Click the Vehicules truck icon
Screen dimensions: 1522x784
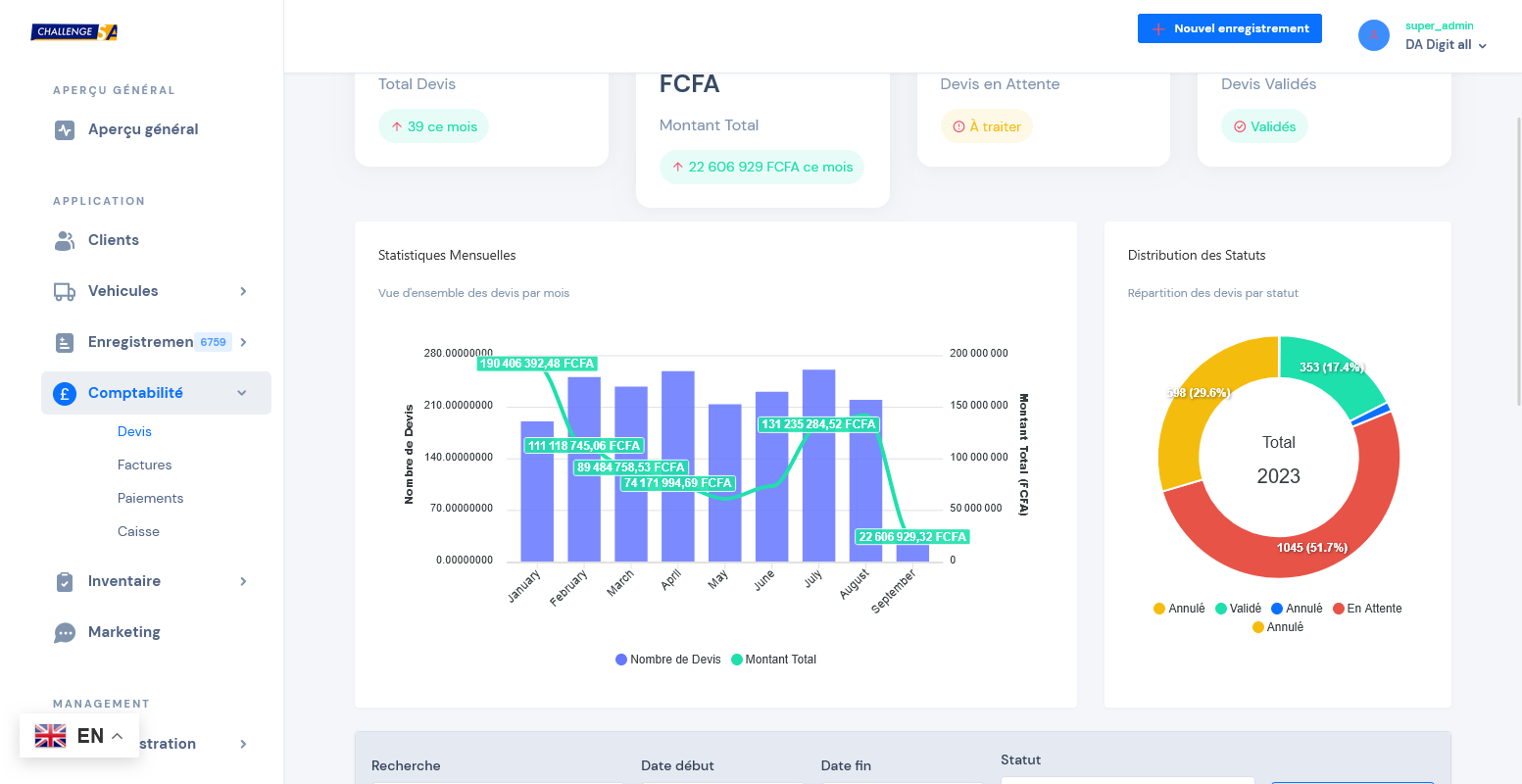pos(65,291)
